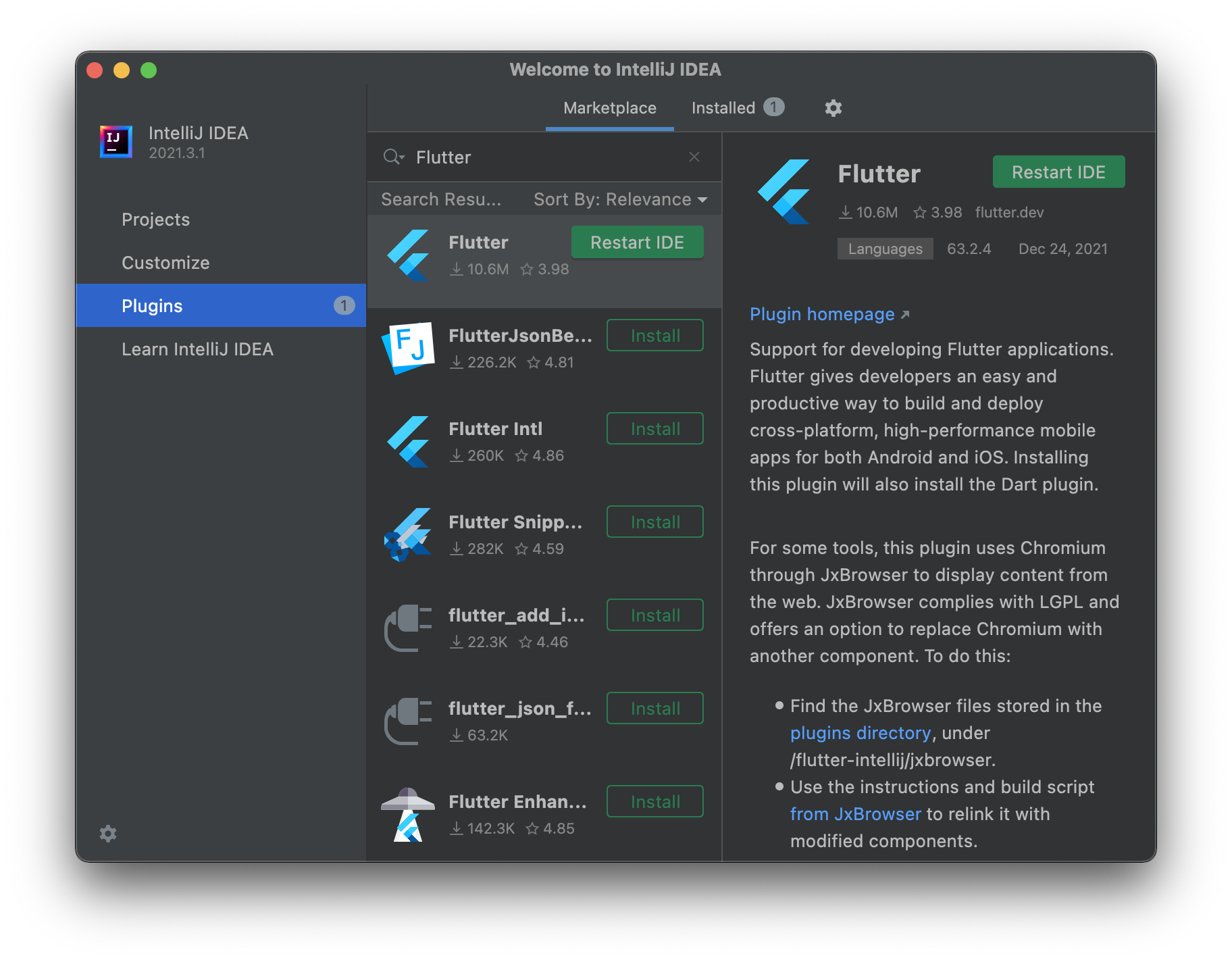Click the Plugins update count badge

click(344, 305)
